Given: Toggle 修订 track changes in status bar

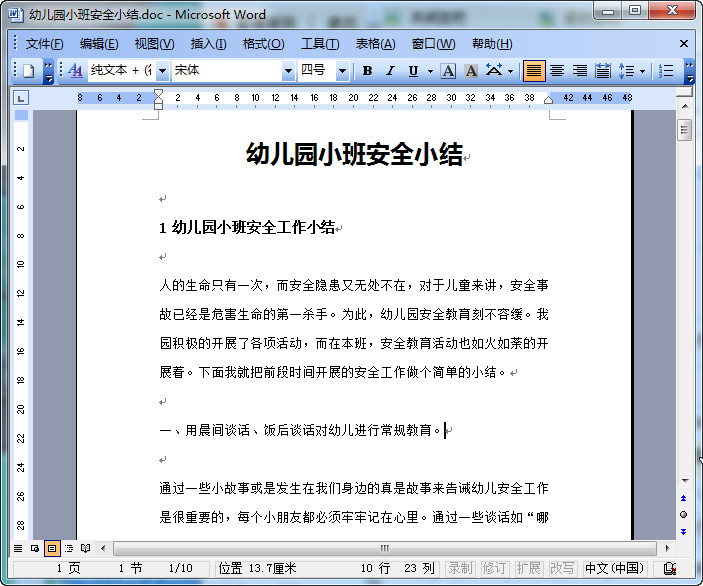Looking at the screenshot, I should (494, 569).
